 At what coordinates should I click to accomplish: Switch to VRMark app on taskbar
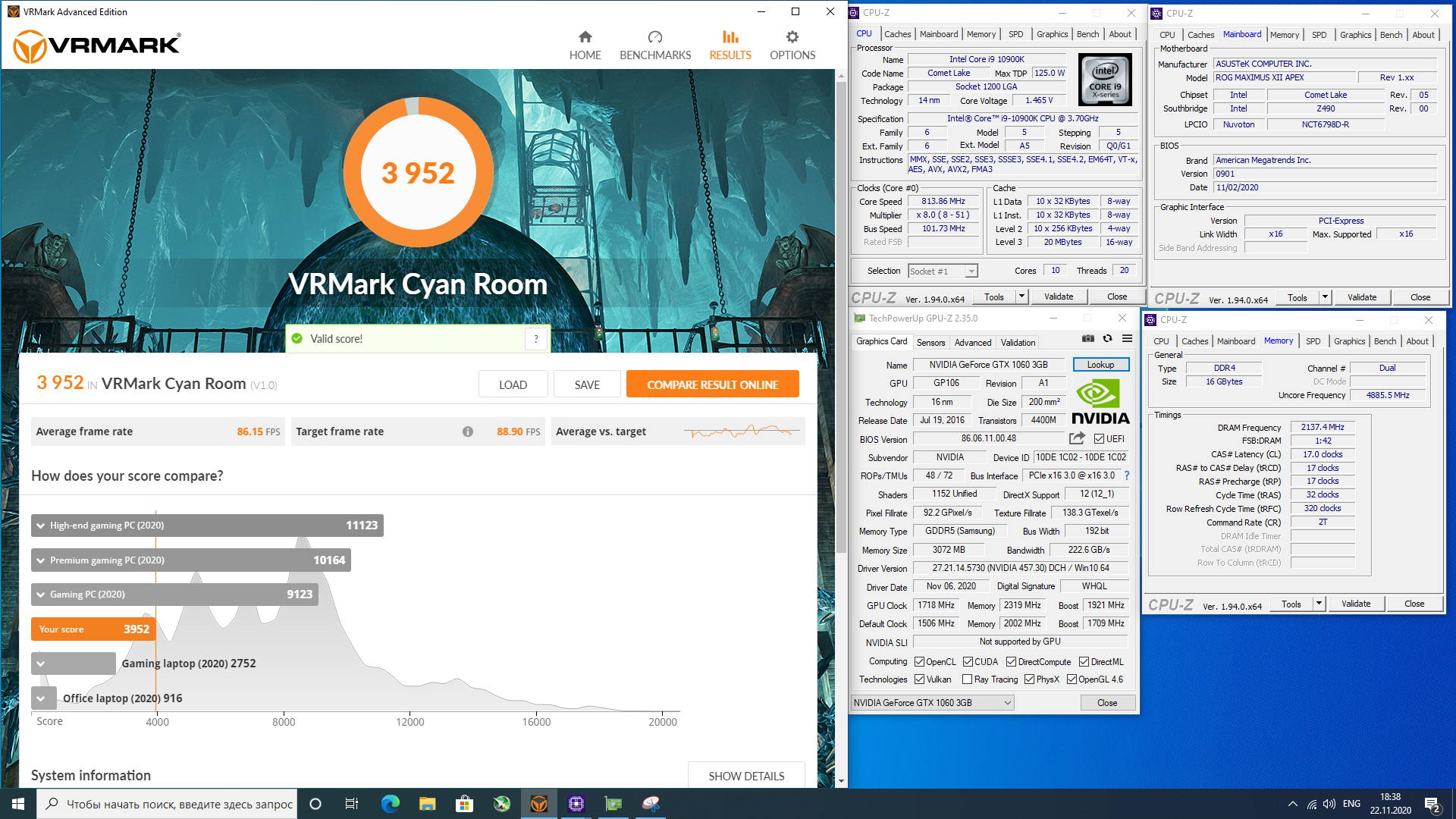coord(539,804)
